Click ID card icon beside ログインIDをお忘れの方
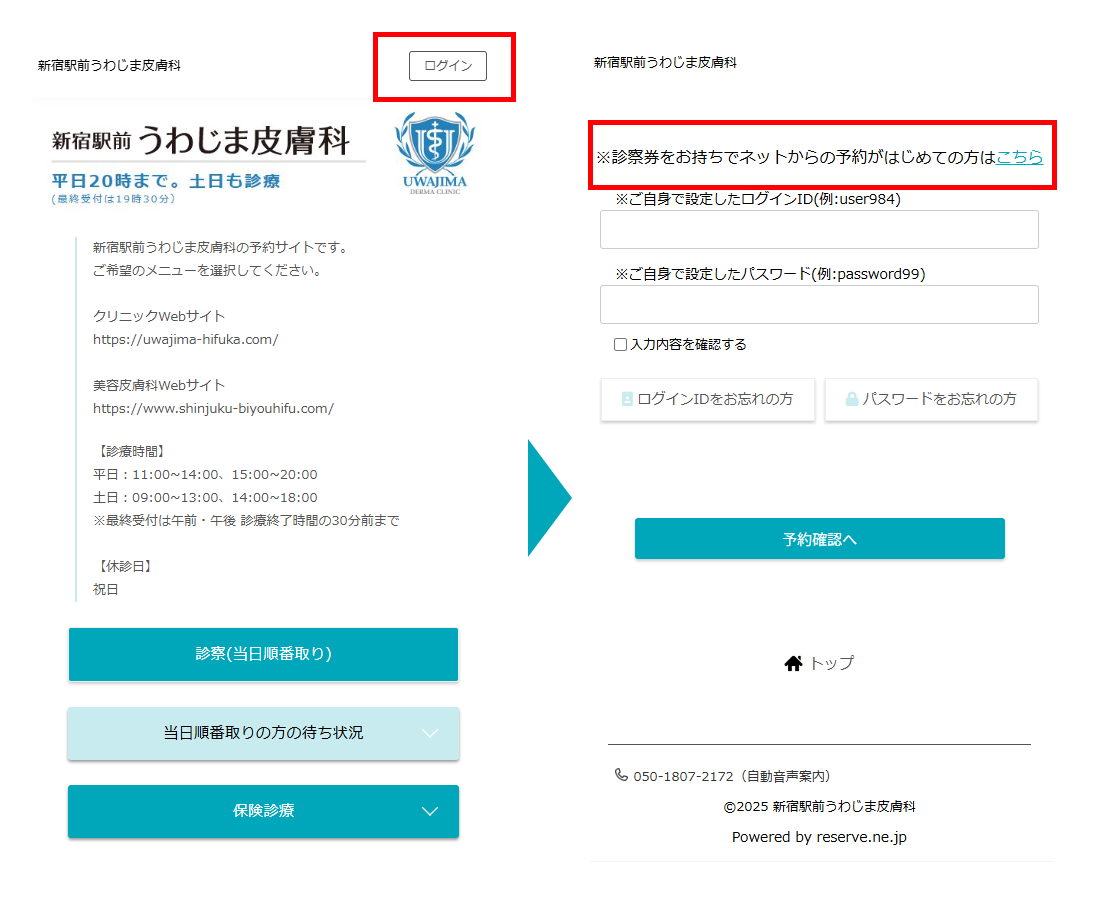Screen dimensions: 1100x900 coord(627,399)
